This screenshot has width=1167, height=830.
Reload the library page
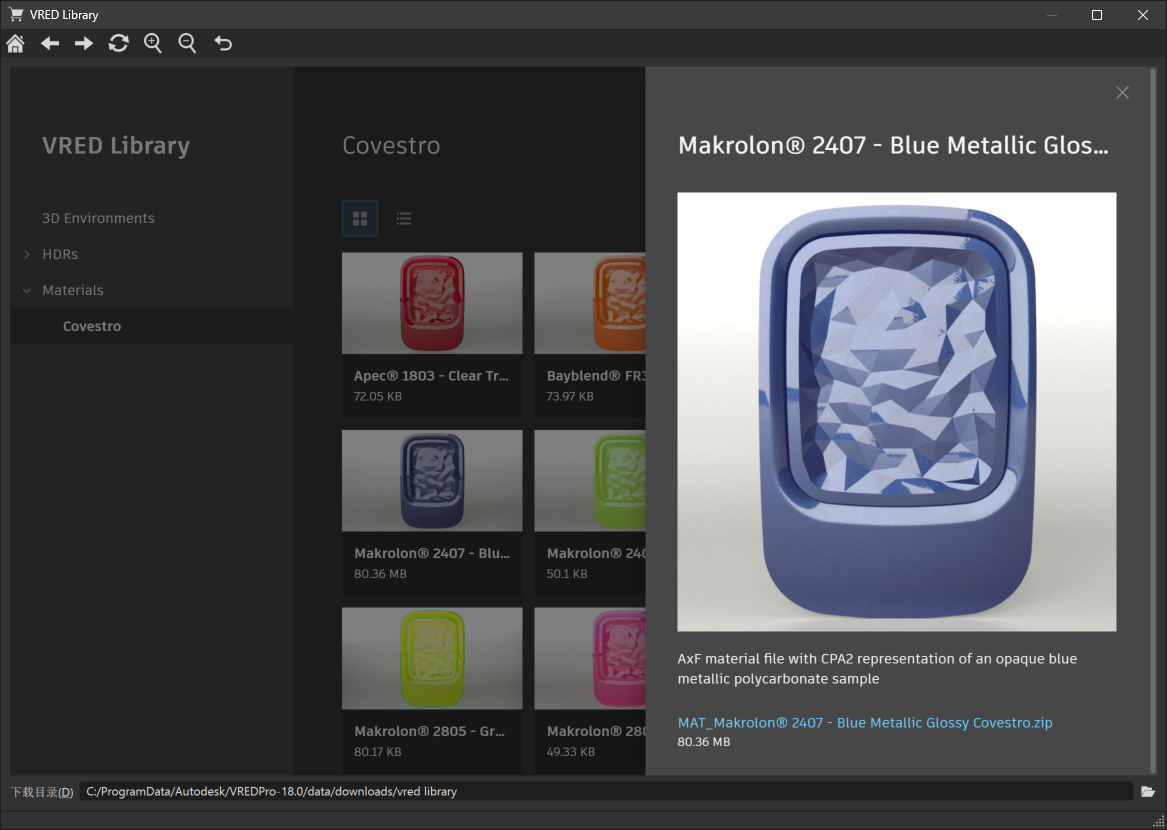[x=118, y=43]
